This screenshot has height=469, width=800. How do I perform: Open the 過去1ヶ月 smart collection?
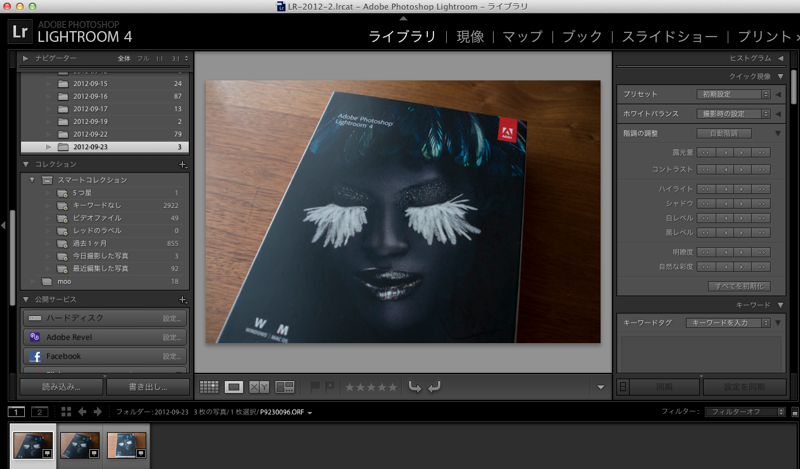point(105,243)
